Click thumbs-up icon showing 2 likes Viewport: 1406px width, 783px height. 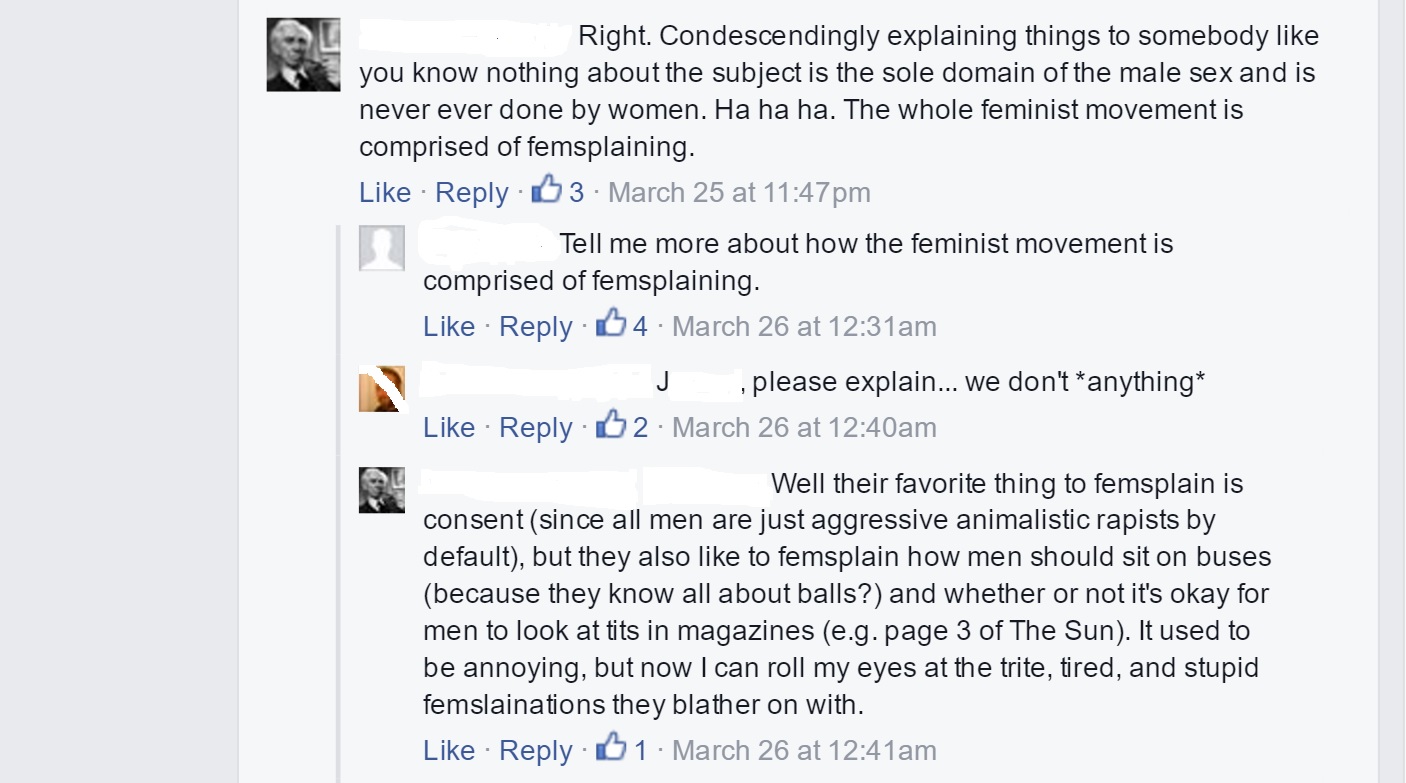(x=610, y=425)
